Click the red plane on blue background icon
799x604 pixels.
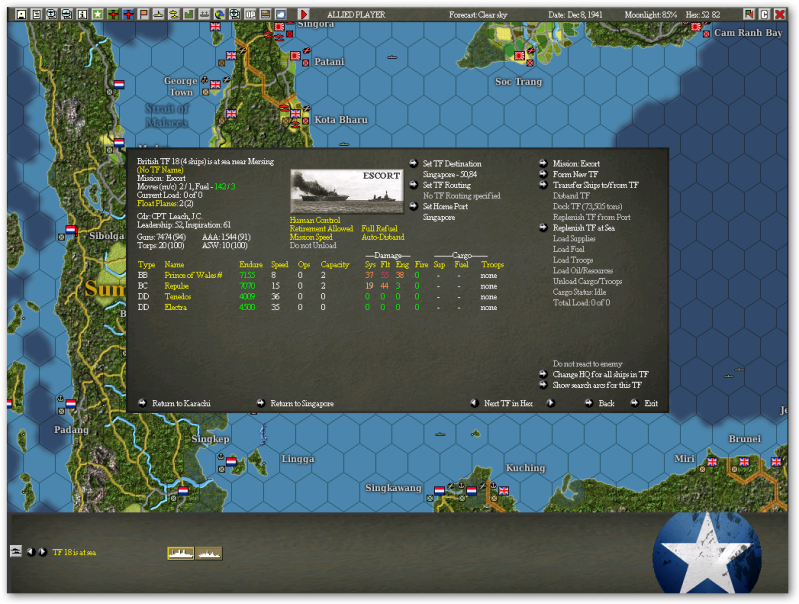(128, 14)
